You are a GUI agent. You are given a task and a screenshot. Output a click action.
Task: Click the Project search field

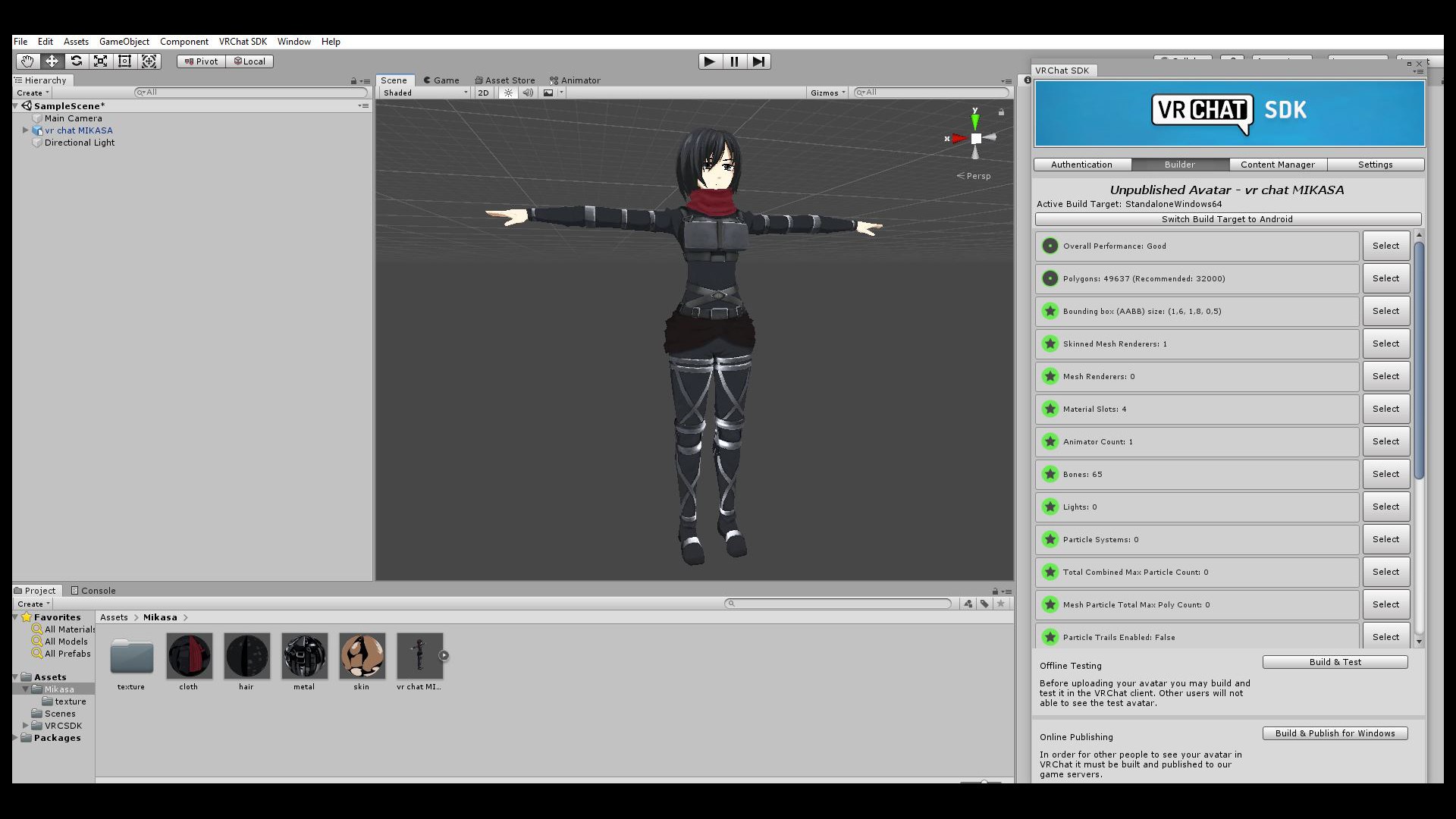click(x=838, y=604)
